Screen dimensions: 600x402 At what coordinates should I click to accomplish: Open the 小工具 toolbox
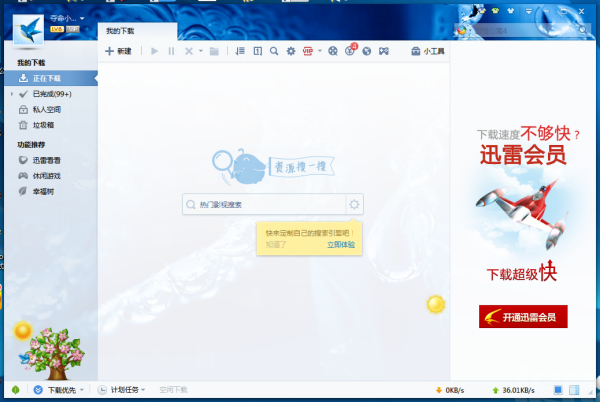427,51
